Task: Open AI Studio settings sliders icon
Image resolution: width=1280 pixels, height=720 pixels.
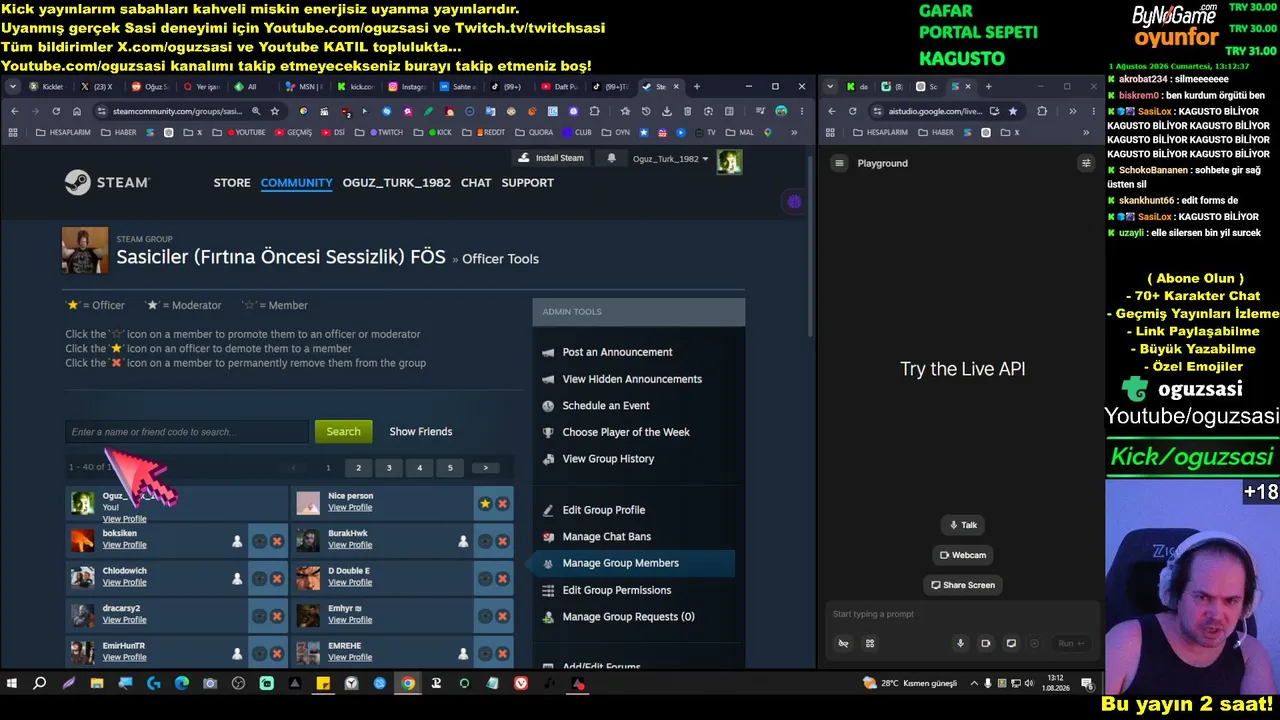Action: [1086, 163]
